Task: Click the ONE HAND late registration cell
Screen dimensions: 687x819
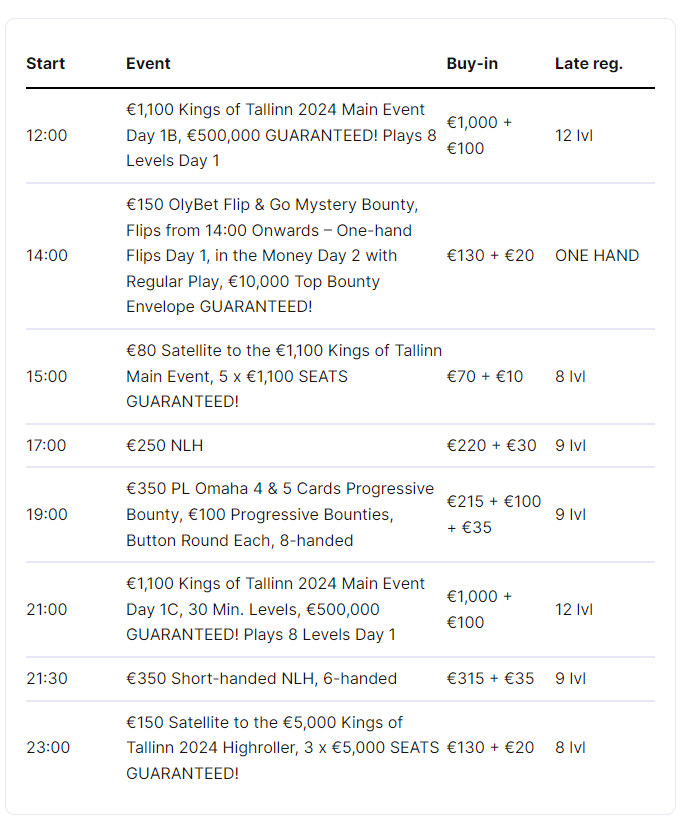Action: pyautogui.click(x=596, y=255)
